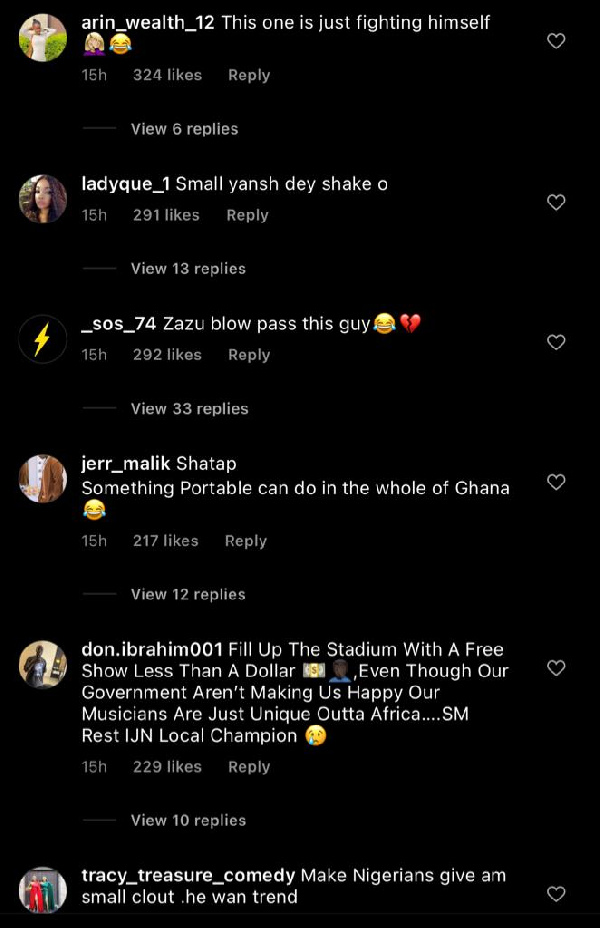Click _sos_74's profile picture
This screenshot has height=928, width=600.
point(42,339)
